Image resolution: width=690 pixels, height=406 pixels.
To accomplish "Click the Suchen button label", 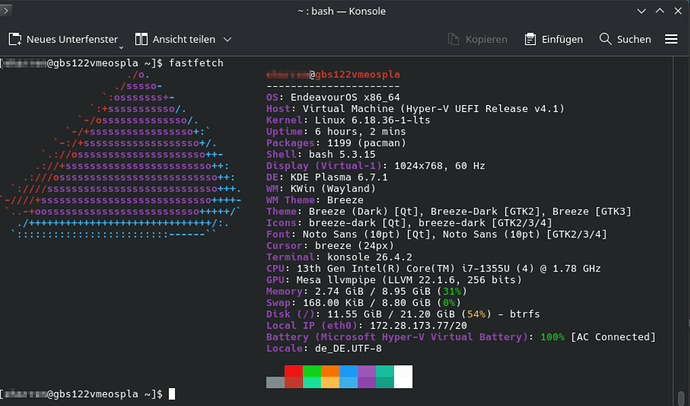I will click(634, 40).
